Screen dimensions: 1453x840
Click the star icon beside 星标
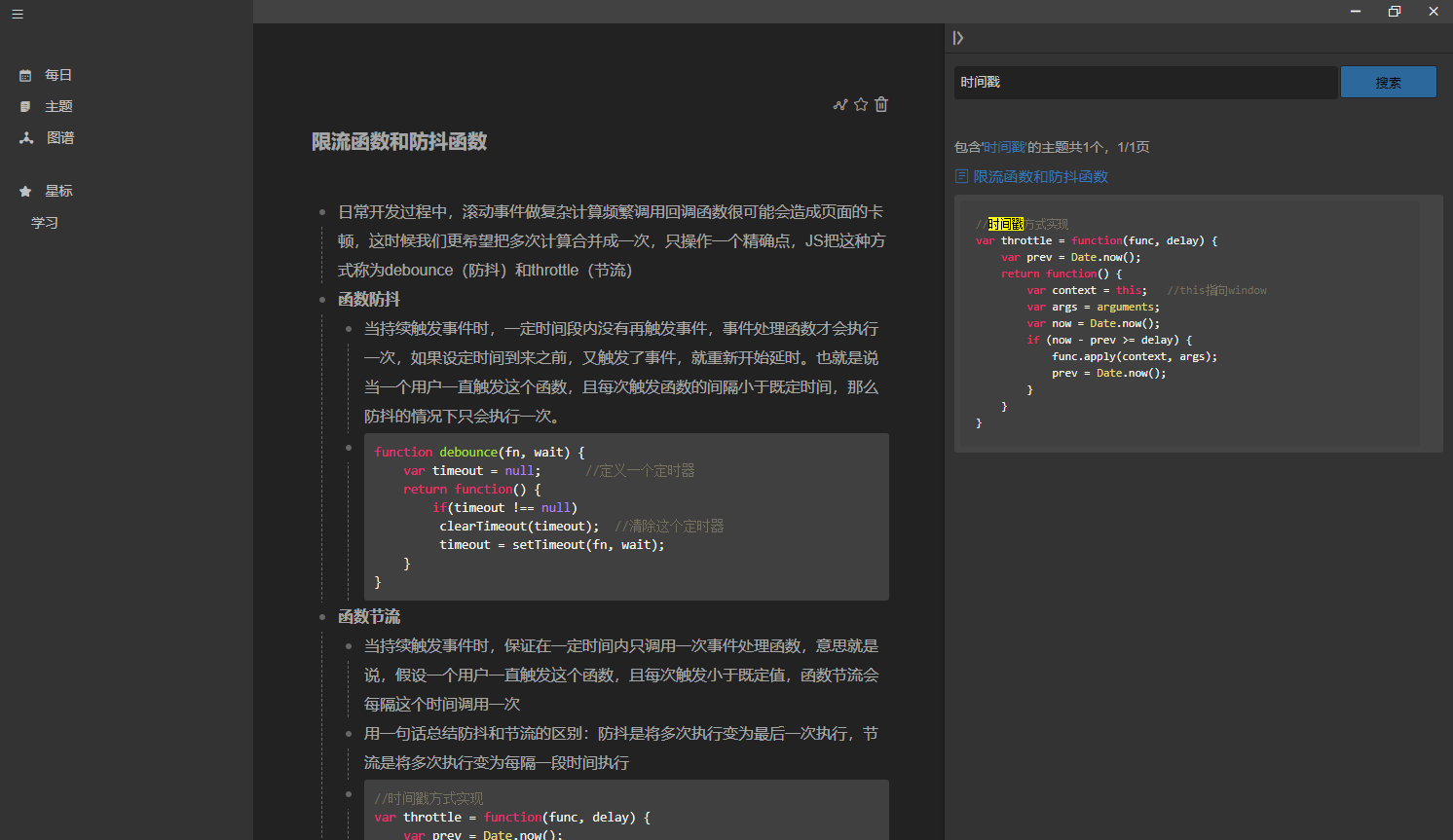tap(25, 191)
